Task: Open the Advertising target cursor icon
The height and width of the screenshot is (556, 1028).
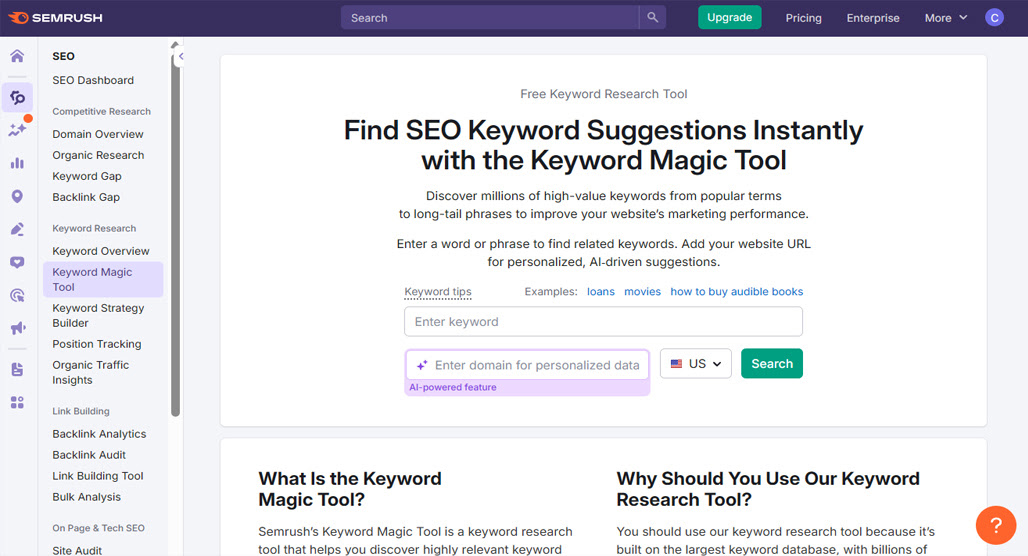Action: 18,295
